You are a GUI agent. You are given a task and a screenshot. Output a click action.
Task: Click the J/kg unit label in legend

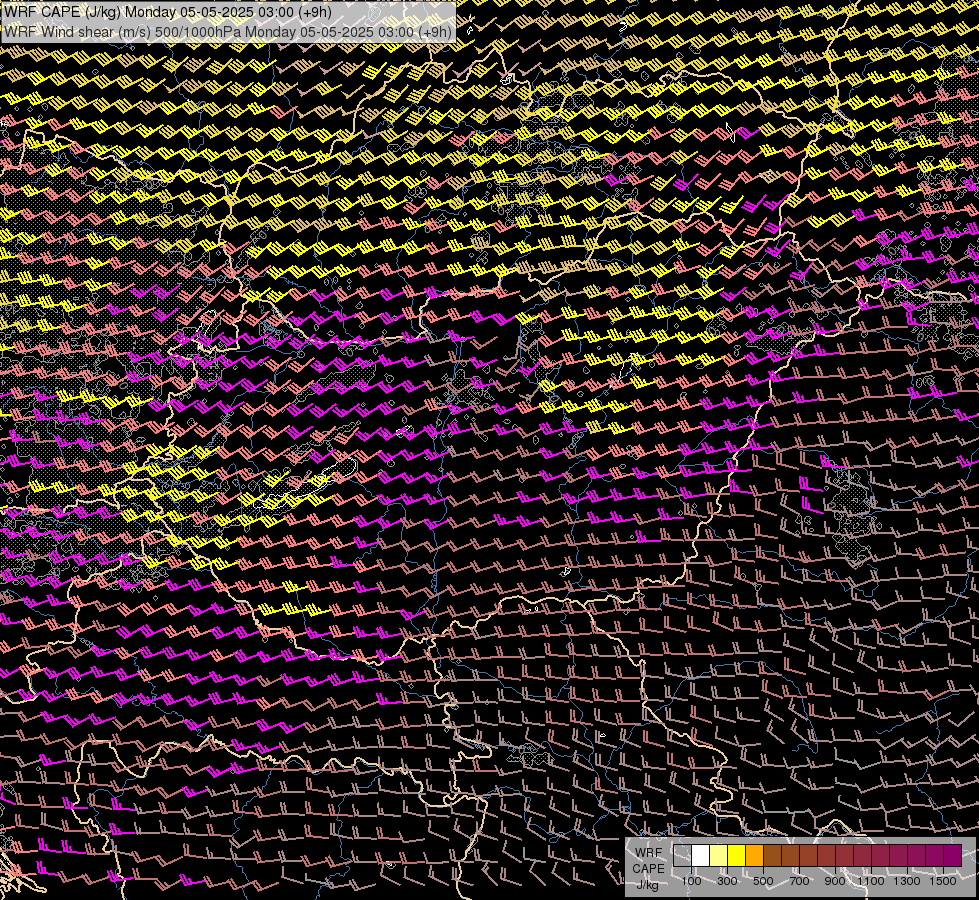(x=647, y=885)
